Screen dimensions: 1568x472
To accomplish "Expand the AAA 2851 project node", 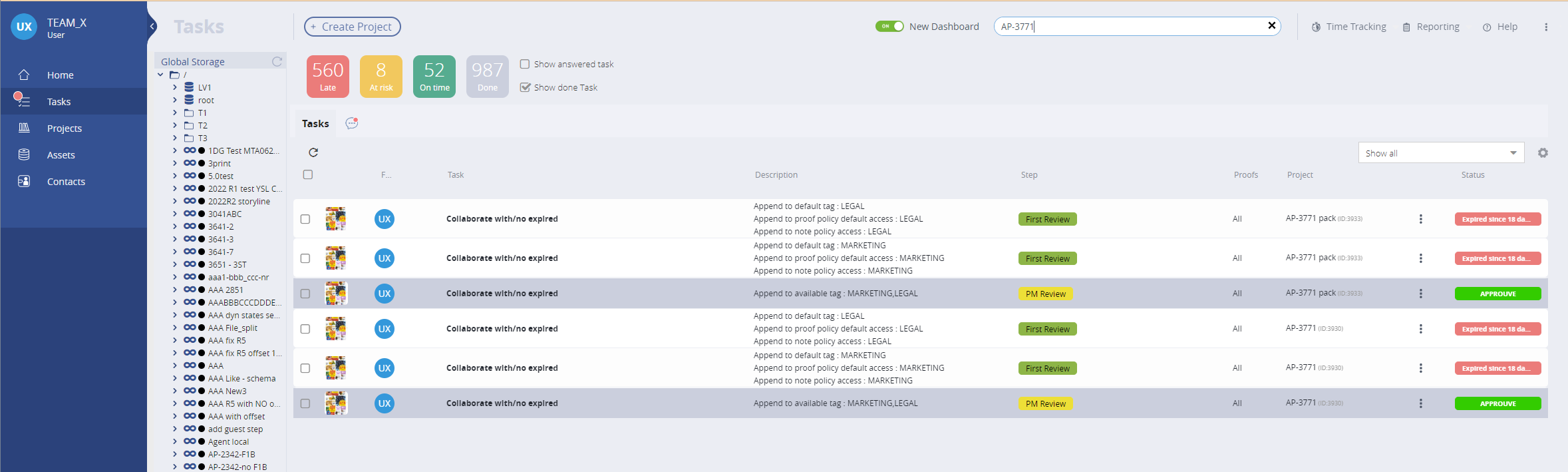I will 175,290.
